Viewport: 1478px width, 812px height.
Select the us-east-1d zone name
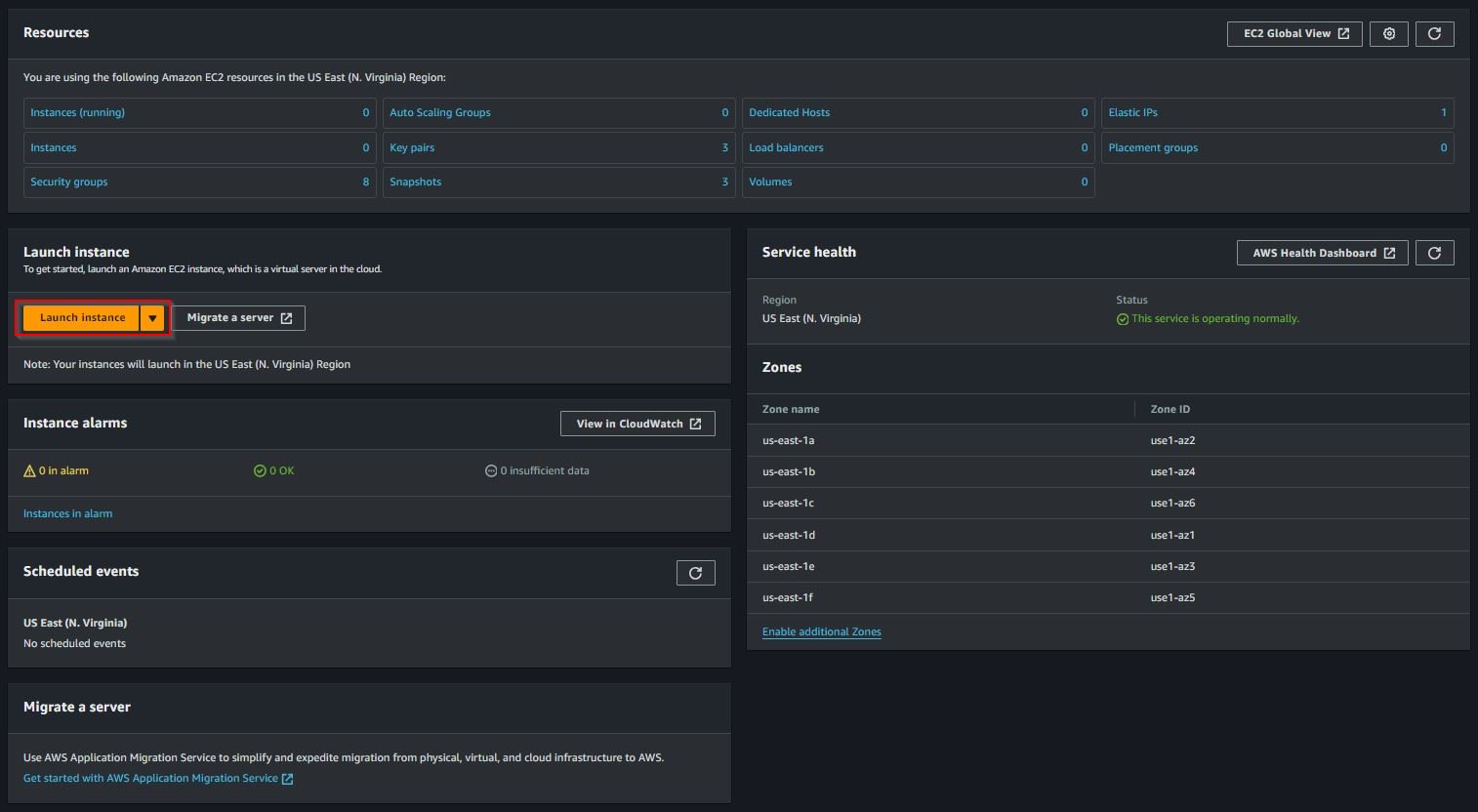(x=789, y=535)
